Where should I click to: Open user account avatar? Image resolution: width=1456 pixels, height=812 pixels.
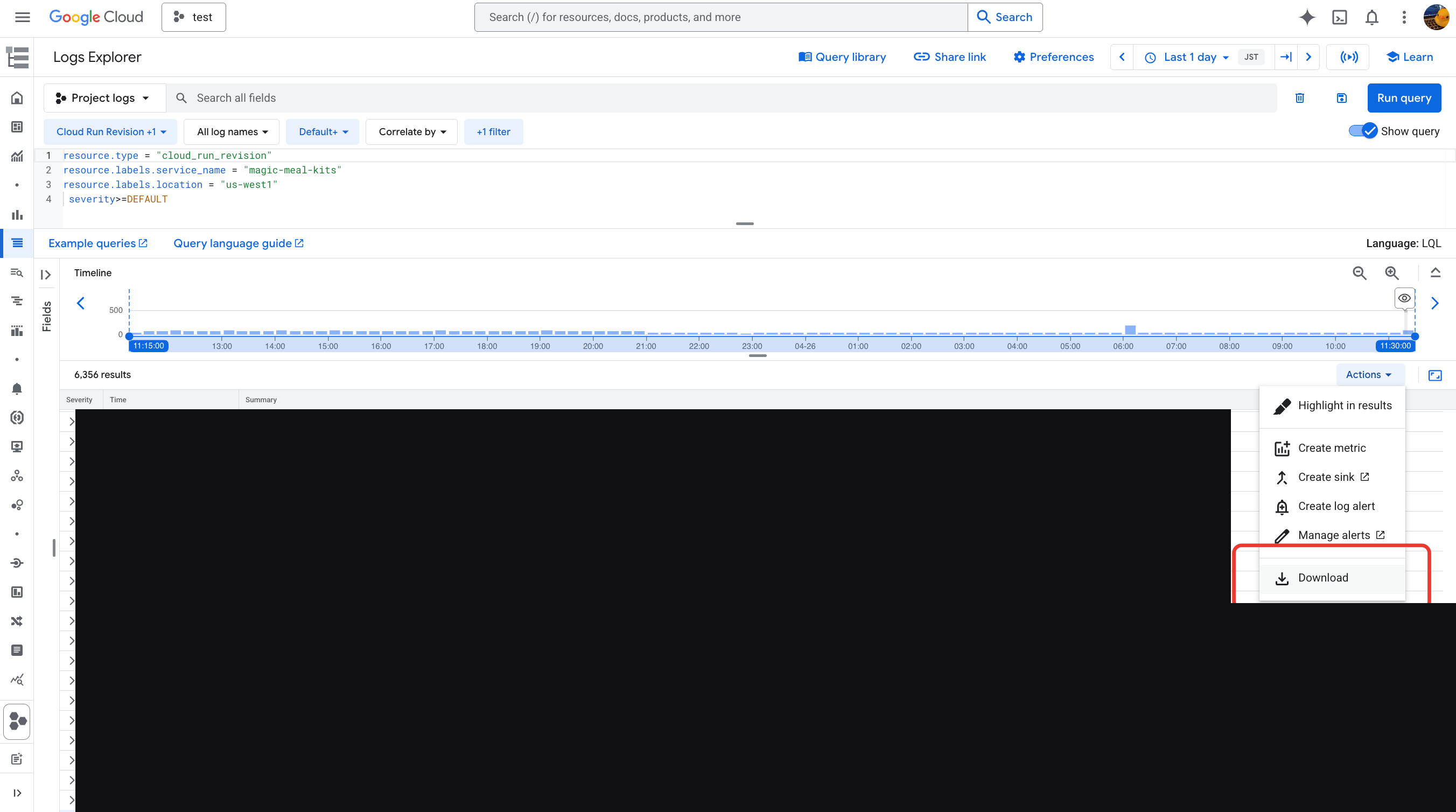[x=1436, y=17]
